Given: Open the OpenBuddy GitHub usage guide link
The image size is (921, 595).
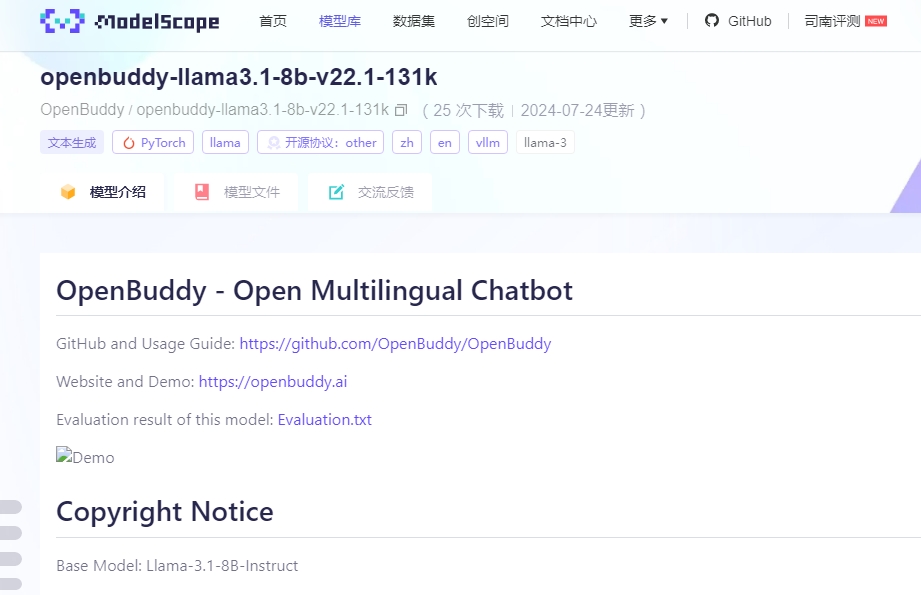Looking at the screenshot, I should (x=394, y=343).
